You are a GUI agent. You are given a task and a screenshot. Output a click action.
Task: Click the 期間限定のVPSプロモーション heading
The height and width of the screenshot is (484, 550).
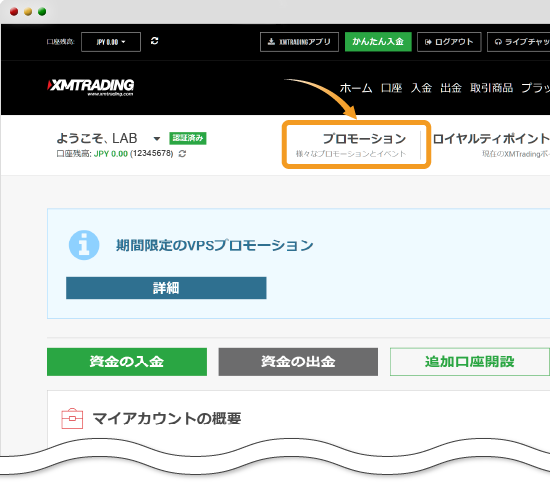[214, 245]
